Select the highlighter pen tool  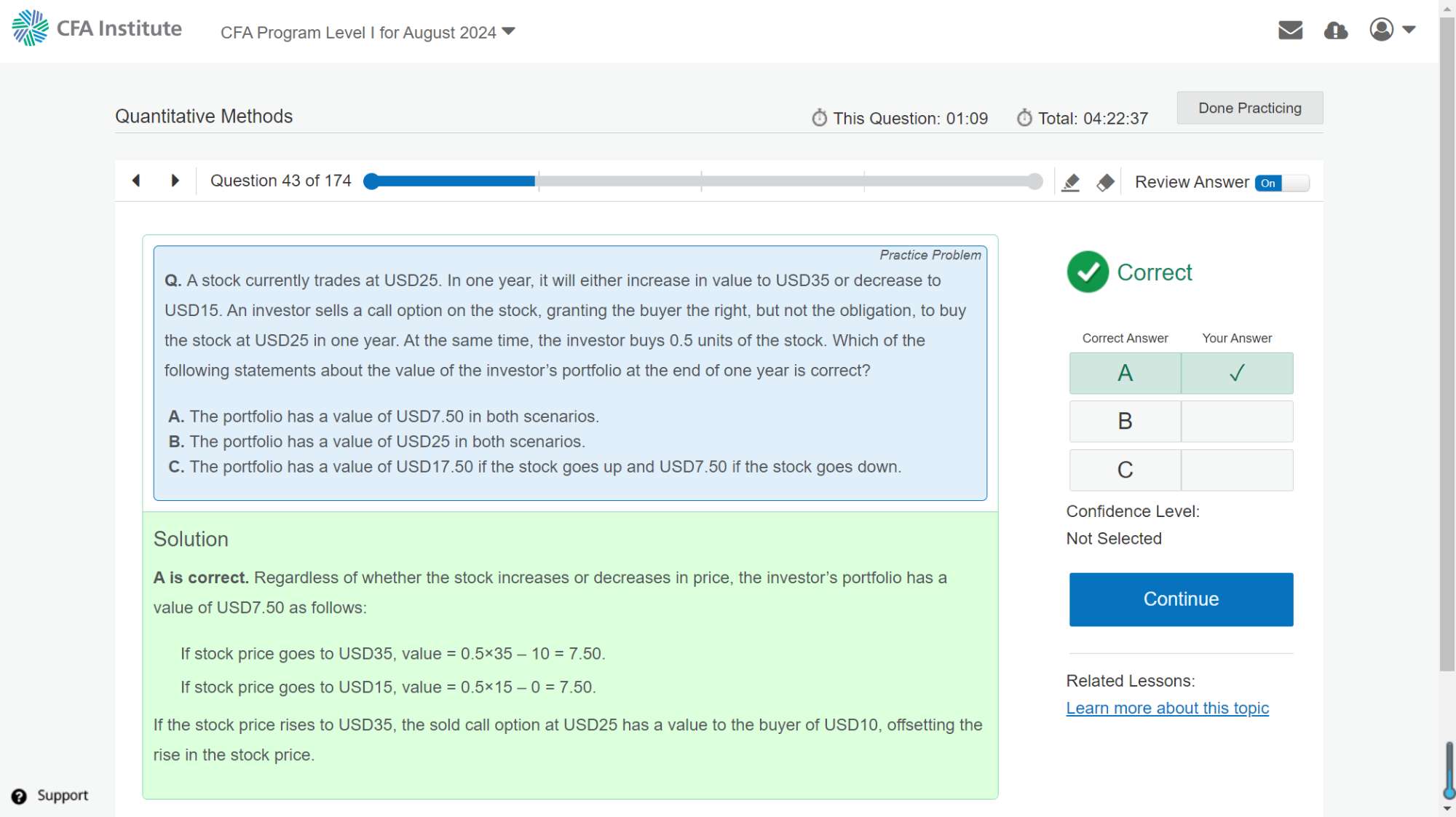coord(1070,182)
